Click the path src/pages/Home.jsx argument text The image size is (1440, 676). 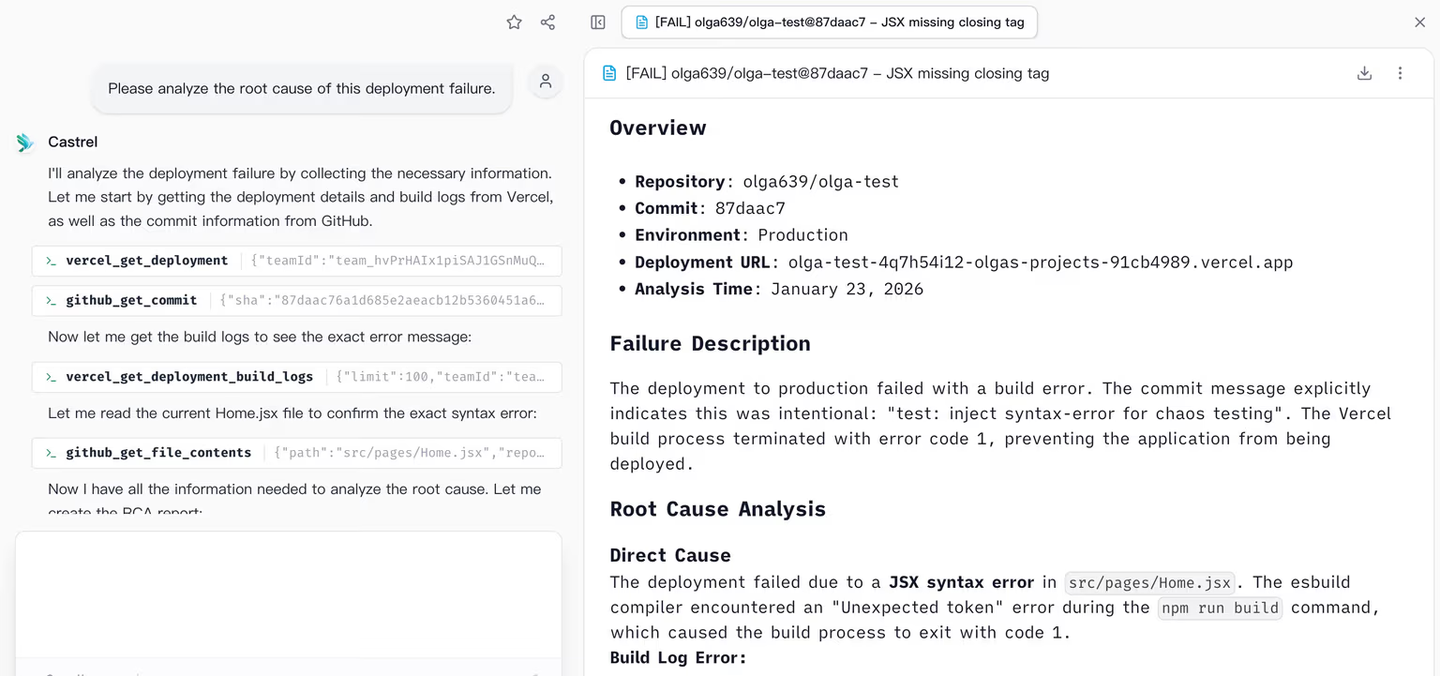[409, 453]
